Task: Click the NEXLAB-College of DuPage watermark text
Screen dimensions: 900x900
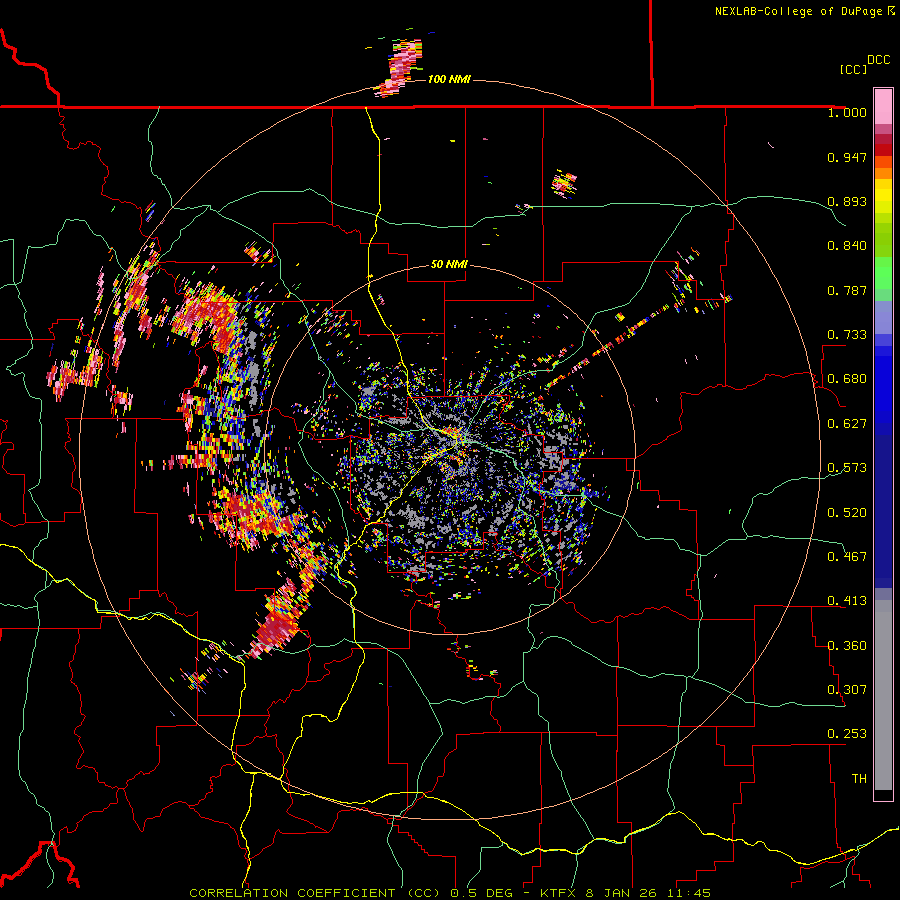Action: coord(804,11)
